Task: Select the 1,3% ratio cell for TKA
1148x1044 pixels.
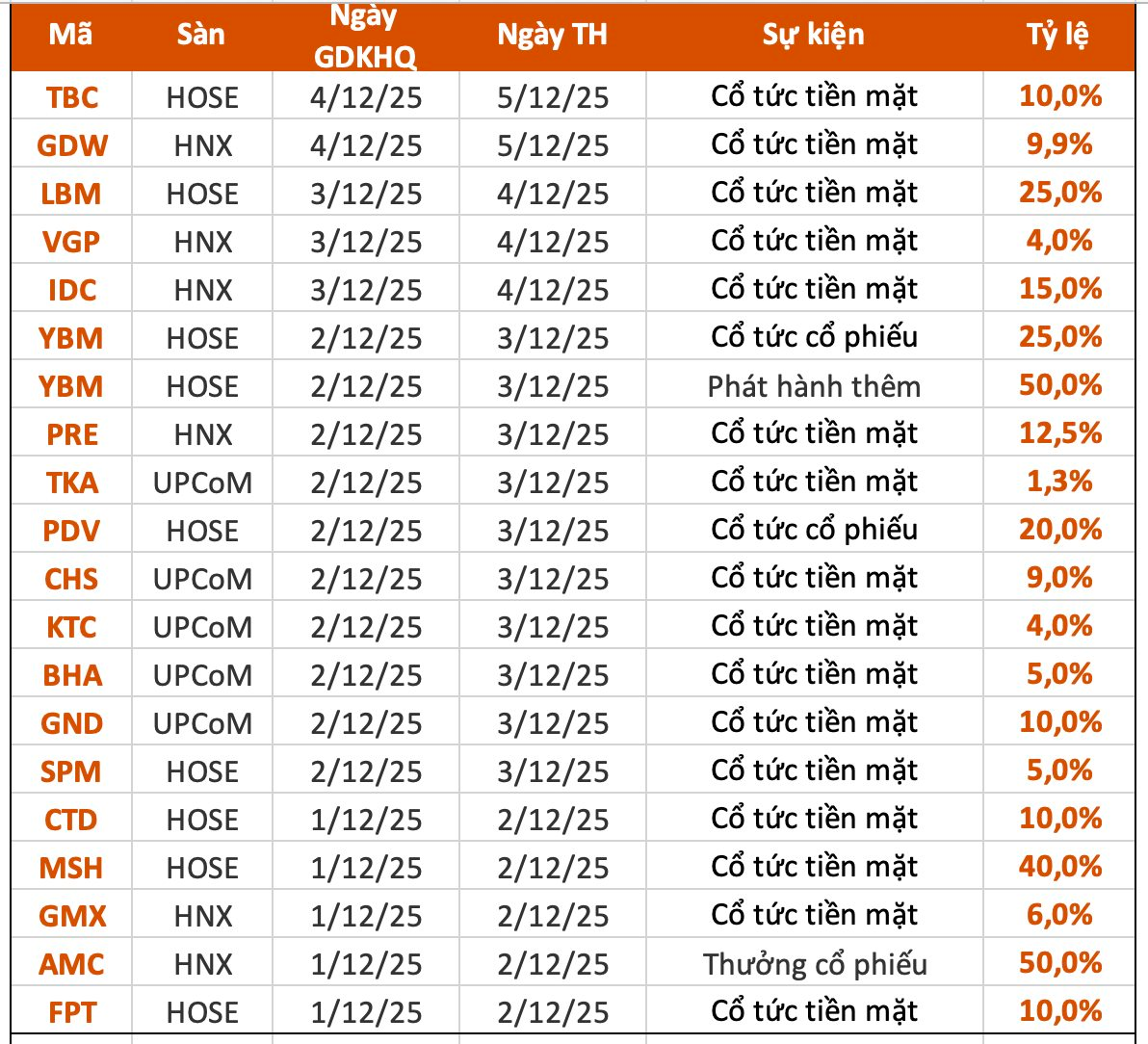Action: pyautogui.click(x=1059, y=483)
